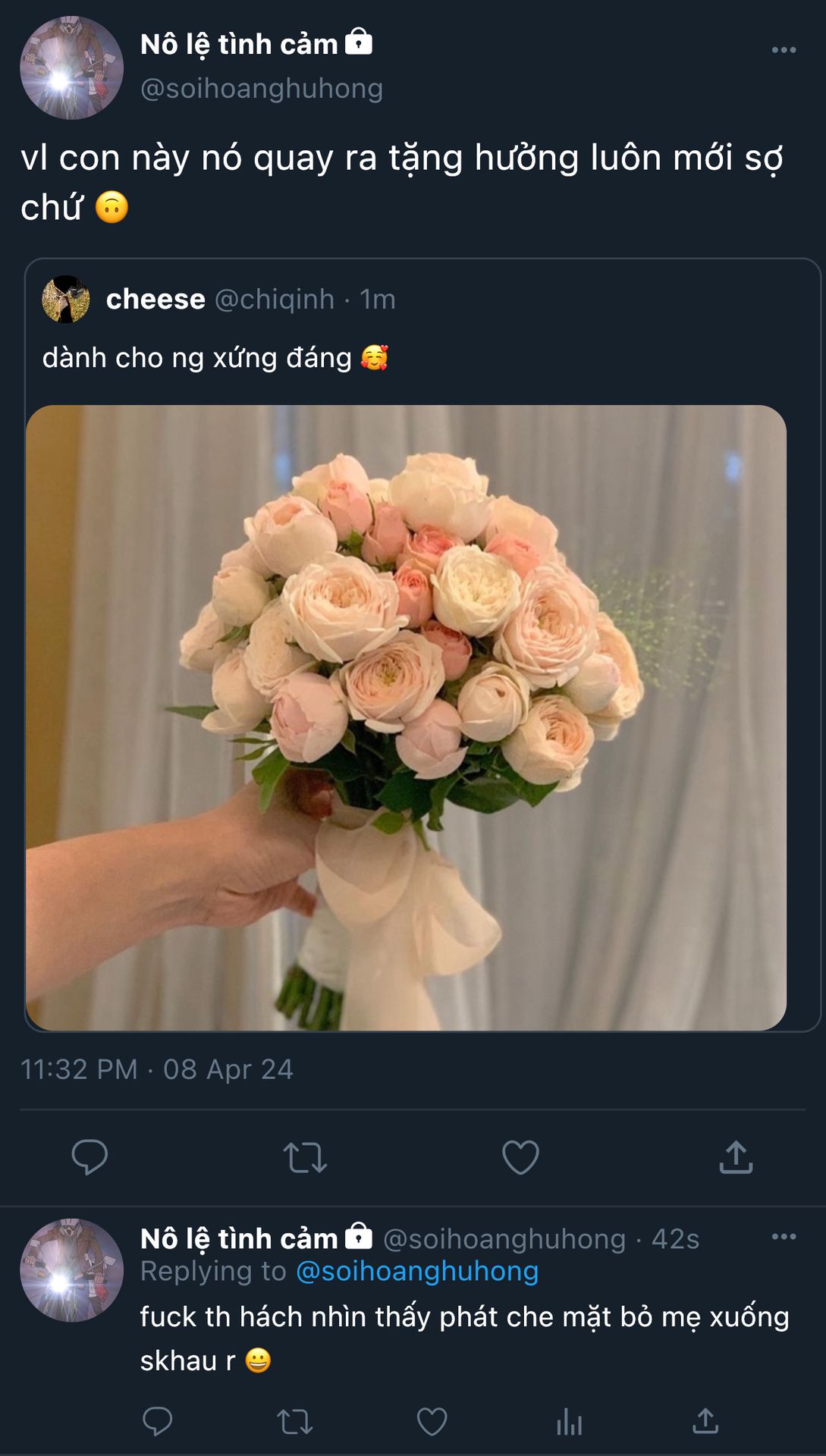Share the bottom reply tweet

point(705,1421)
